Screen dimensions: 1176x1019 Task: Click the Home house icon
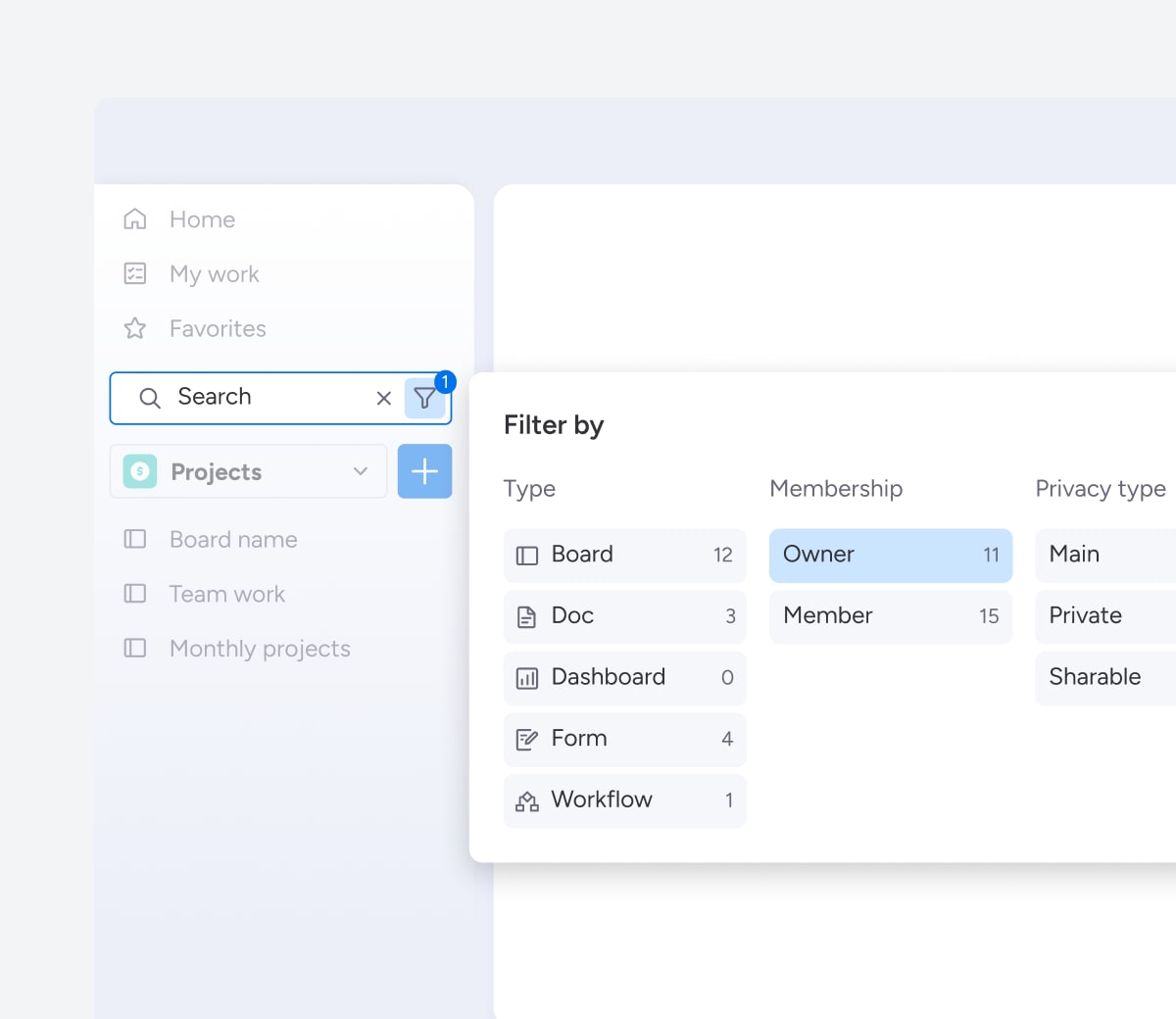coord(135,218)
